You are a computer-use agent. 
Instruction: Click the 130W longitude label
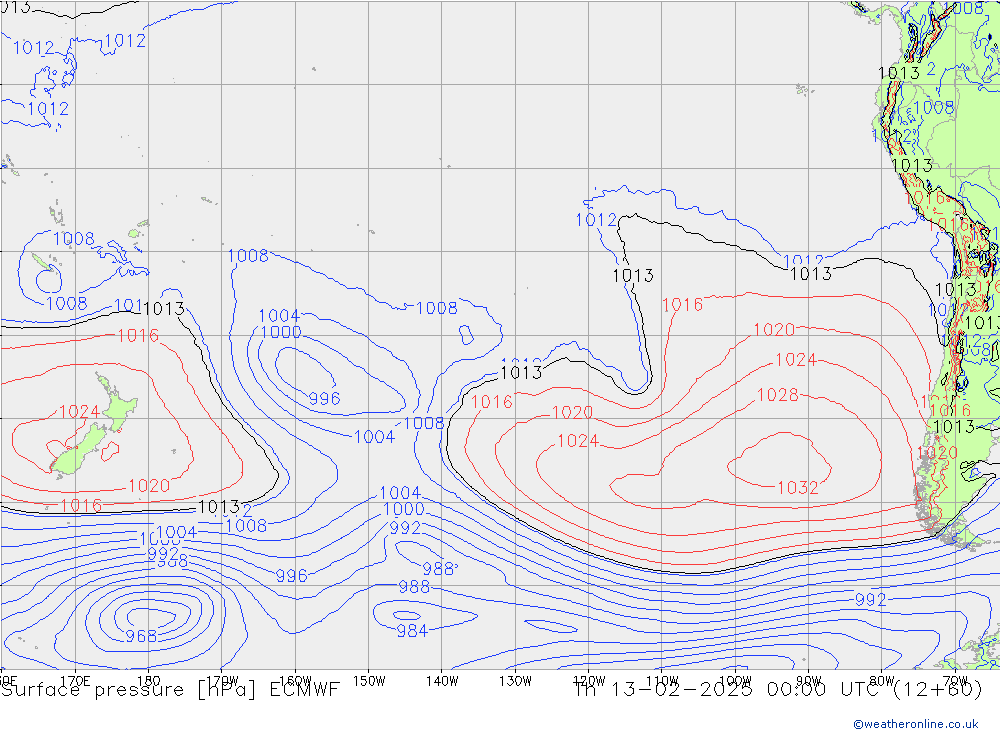point(515,681)
